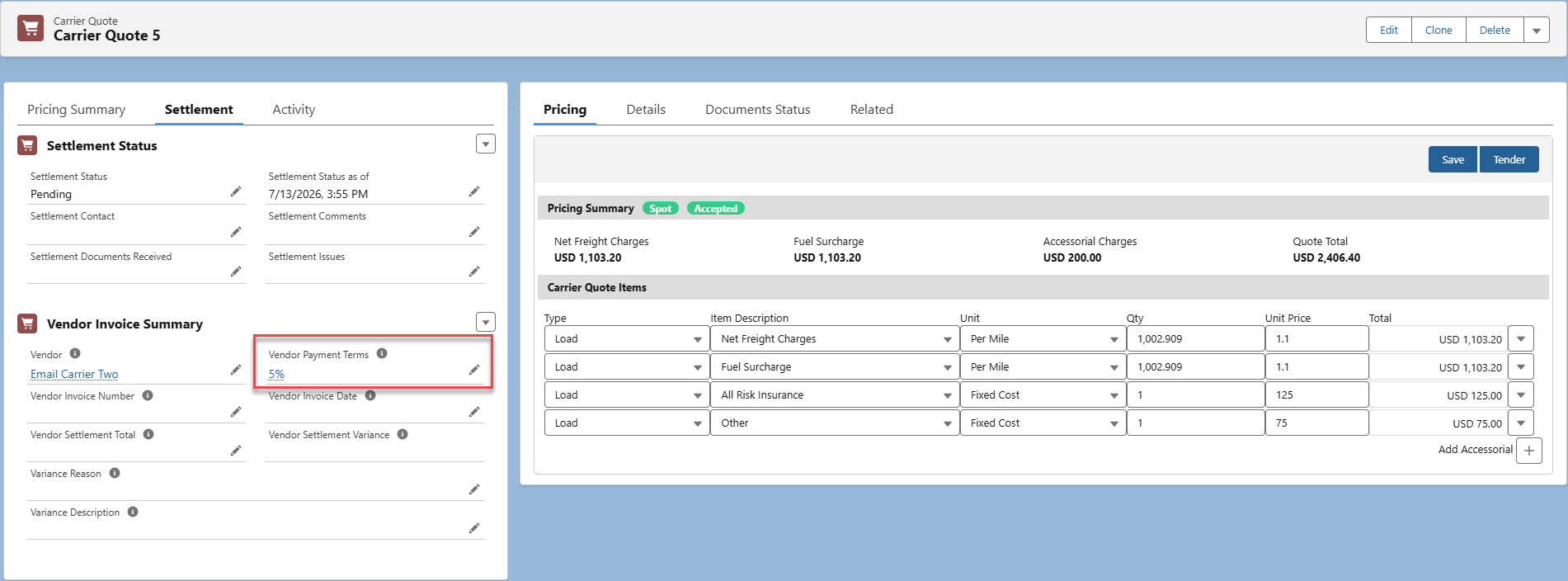The image size is (1568, 581).
Task: Edit Variance Description pencil icon
Action: pos(474,528)
